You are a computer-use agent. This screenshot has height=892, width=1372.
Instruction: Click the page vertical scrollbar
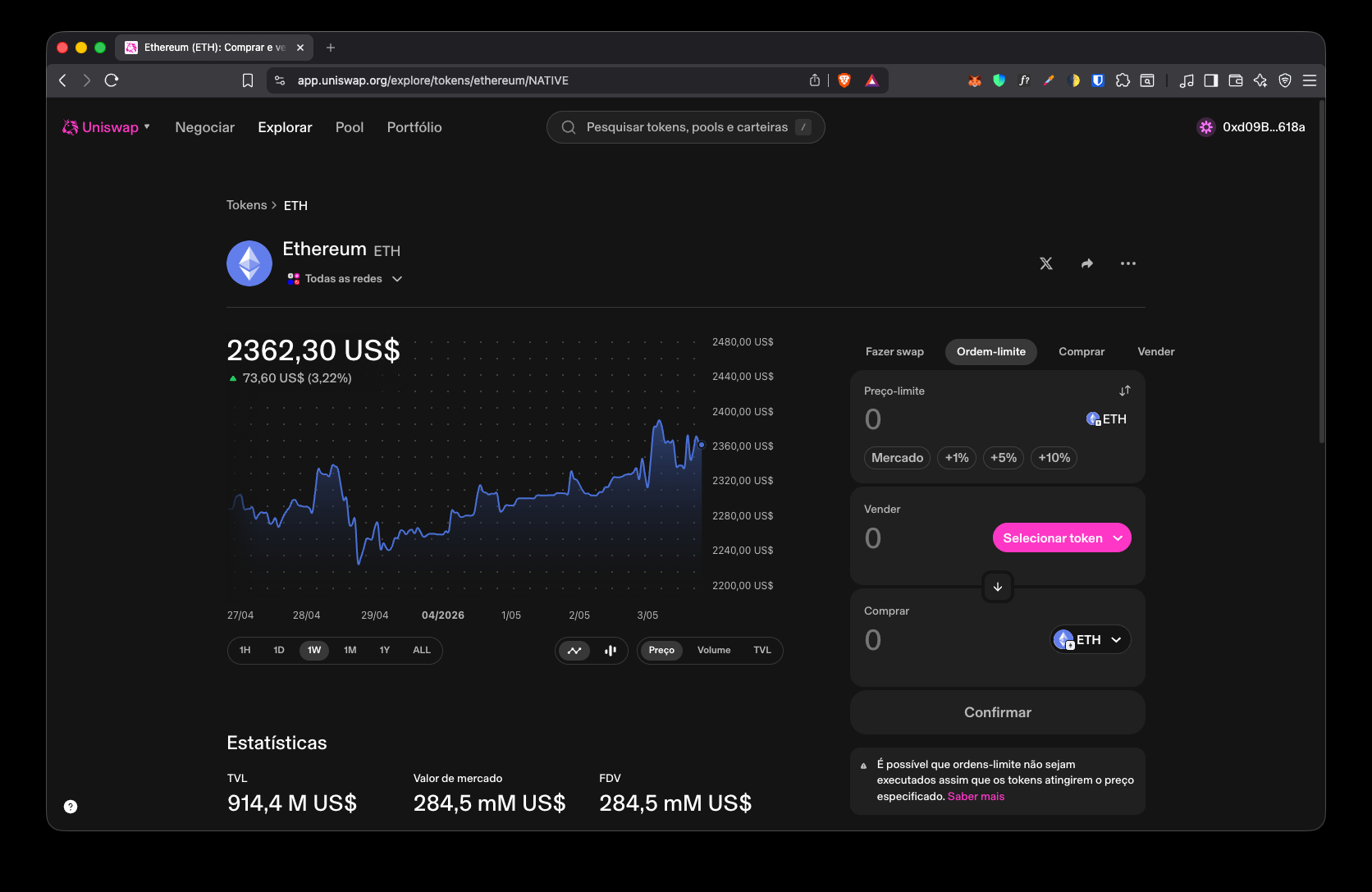click(1322, 271)
